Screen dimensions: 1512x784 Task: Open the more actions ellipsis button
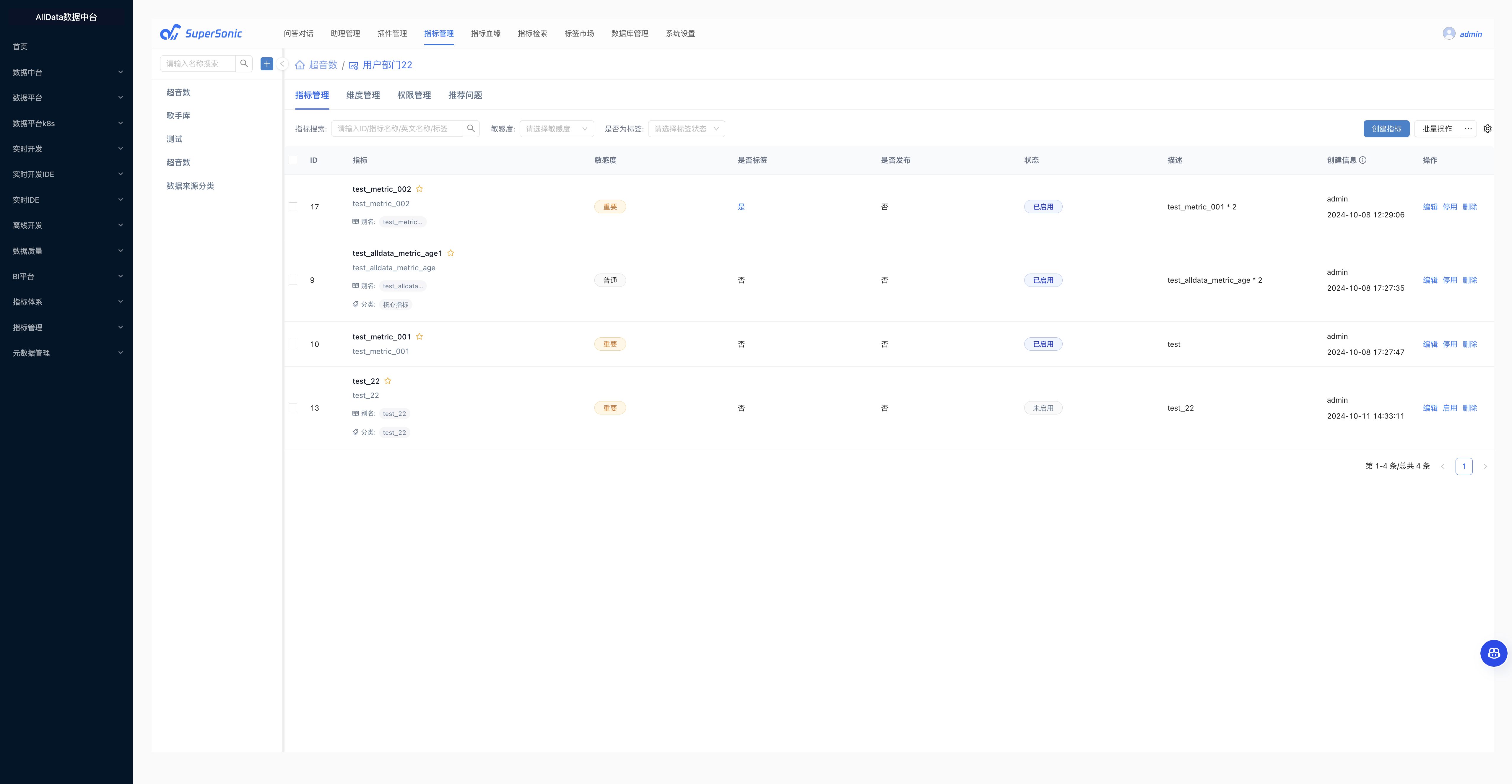[1468, 129]
